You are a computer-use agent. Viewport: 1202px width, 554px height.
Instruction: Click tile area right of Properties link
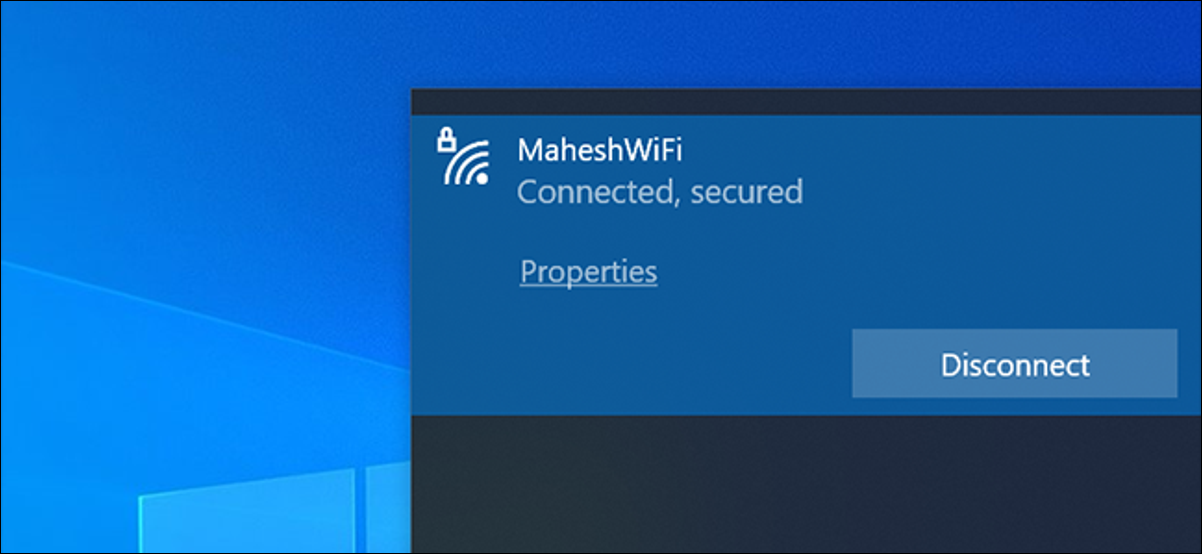(x=930, y=271)
